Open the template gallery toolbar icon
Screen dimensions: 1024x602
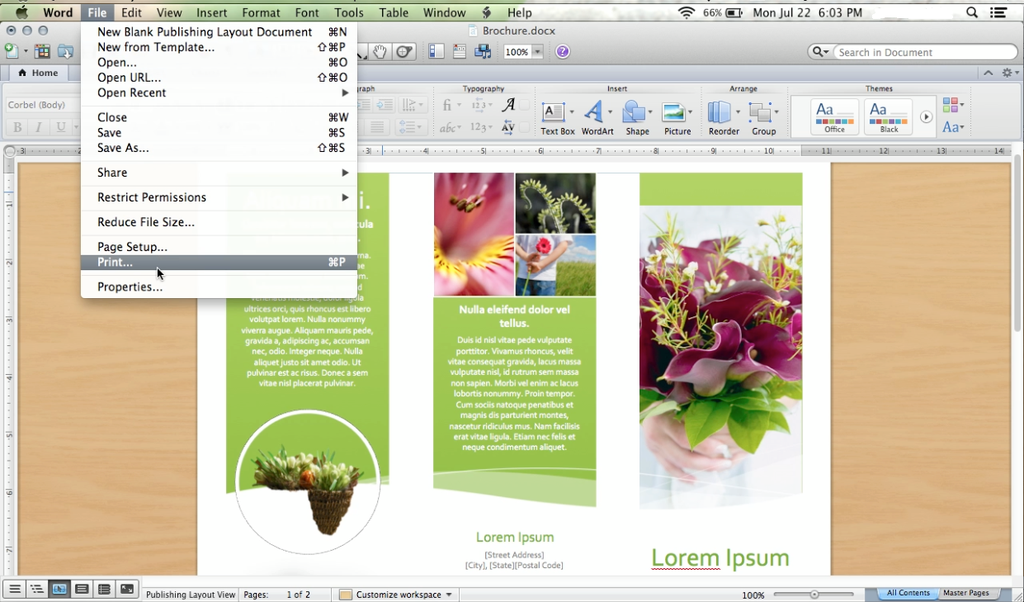[x=42, y=52]
